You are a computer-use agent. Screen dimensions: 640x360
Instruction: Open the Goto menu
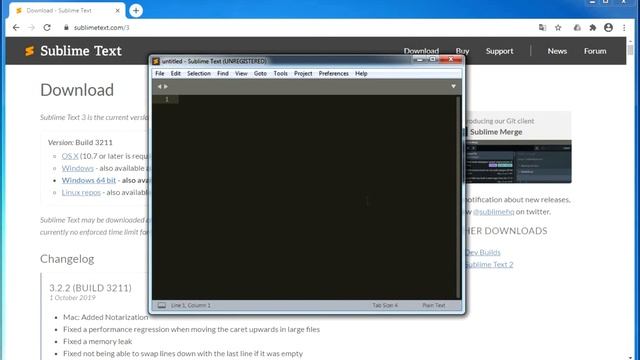click(260, 73)
